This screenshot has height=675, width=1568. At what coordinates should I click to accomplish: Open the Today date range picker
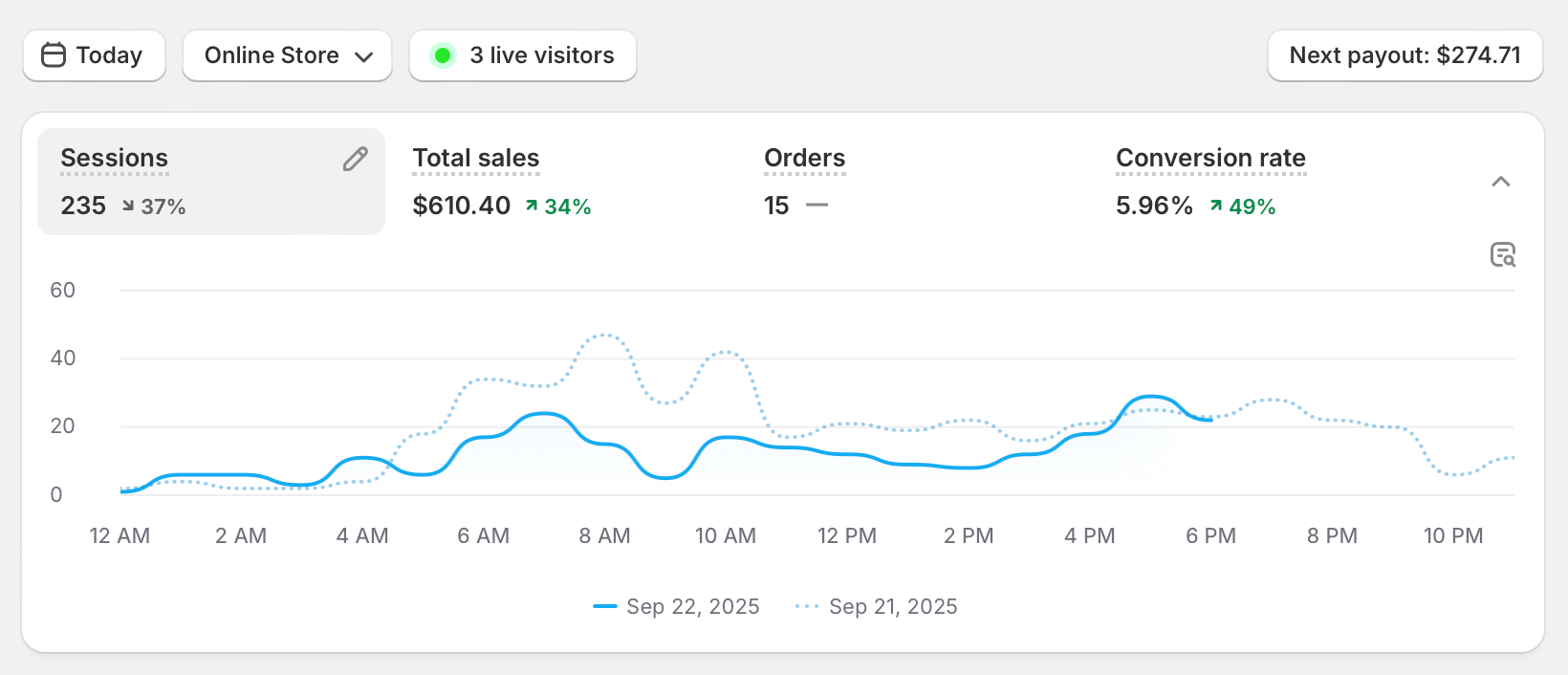pos(94,55)
